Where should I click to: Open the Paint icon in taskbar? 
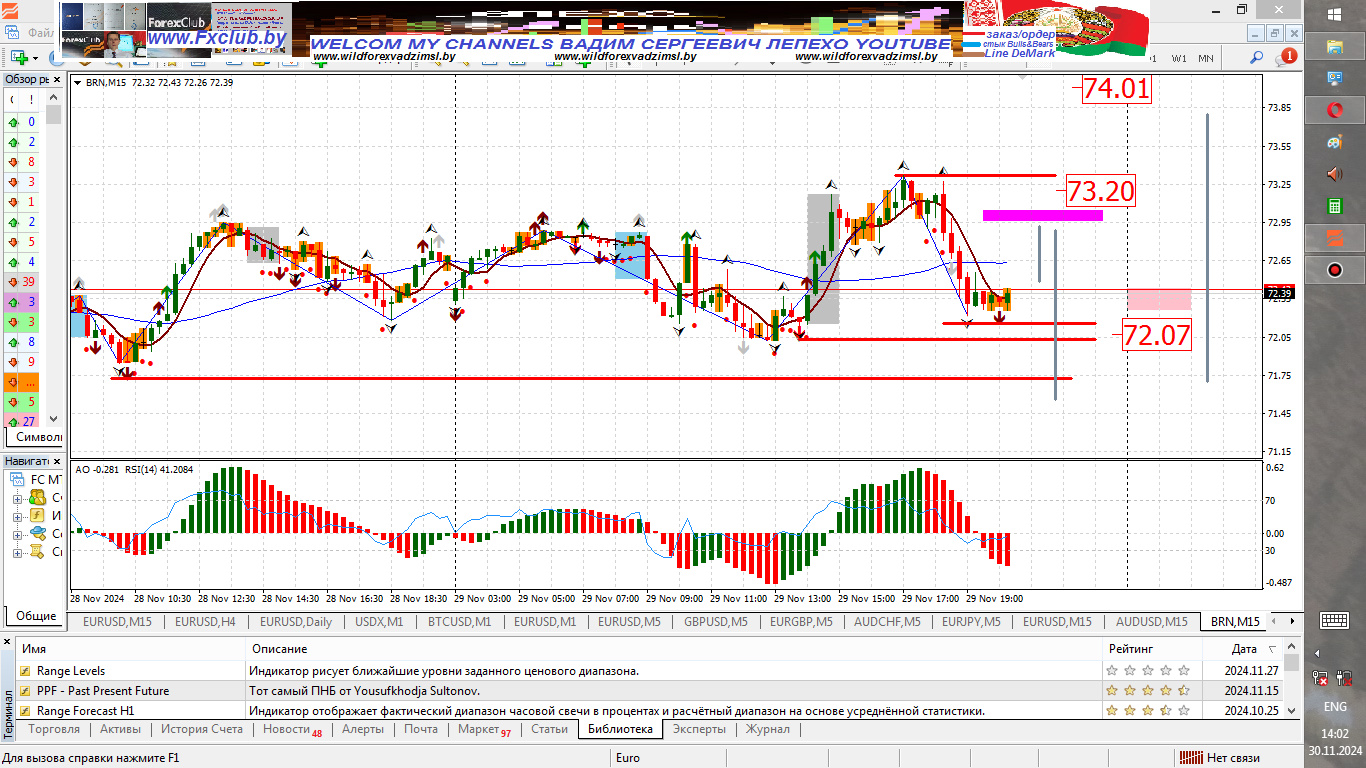tap(1334, 142)
